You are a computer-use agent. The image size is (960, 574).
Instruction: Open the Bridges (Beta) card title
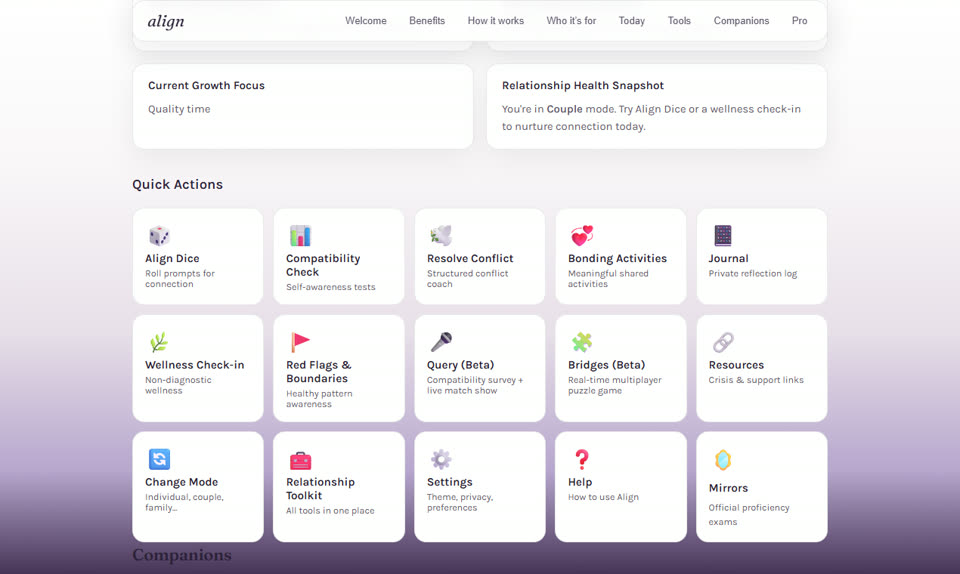click(x=606, y=365)
